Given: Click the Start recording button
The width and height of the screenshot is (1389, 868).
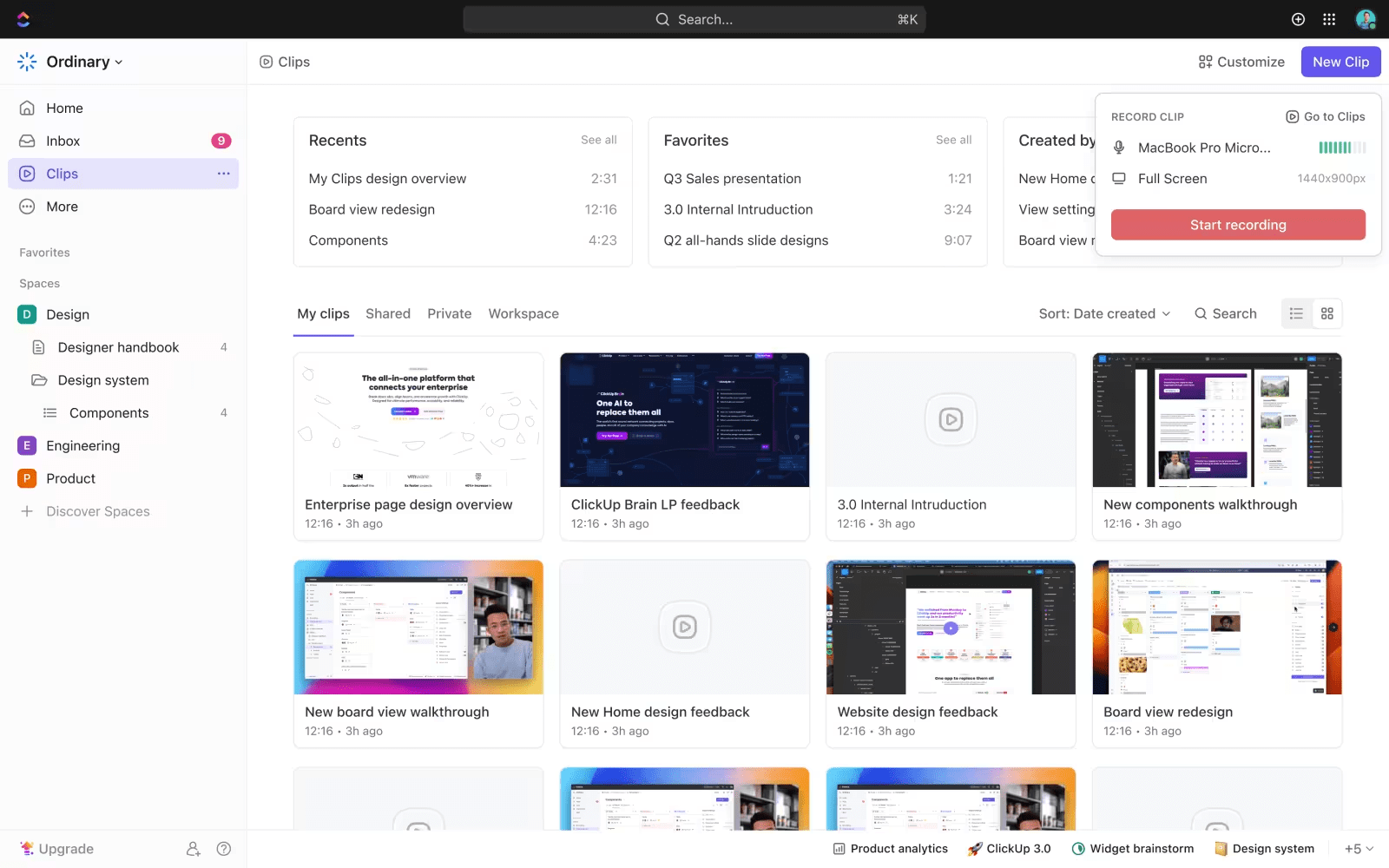Looking at the screenshot, I should 1237,224.
